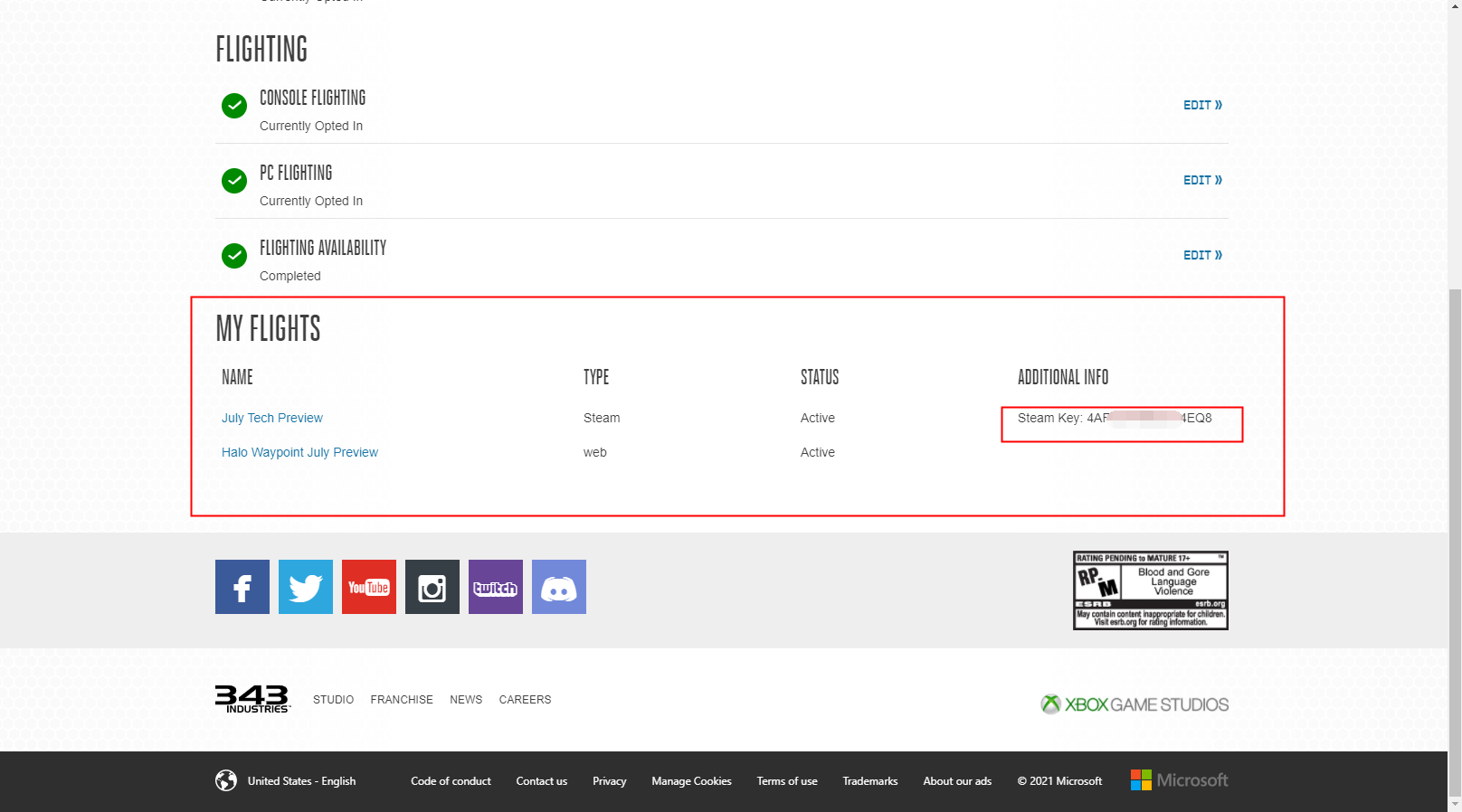This screenshot has height=812, width=1462.
Task: Click the My Flights heading
Action: [x=268, y=328]
